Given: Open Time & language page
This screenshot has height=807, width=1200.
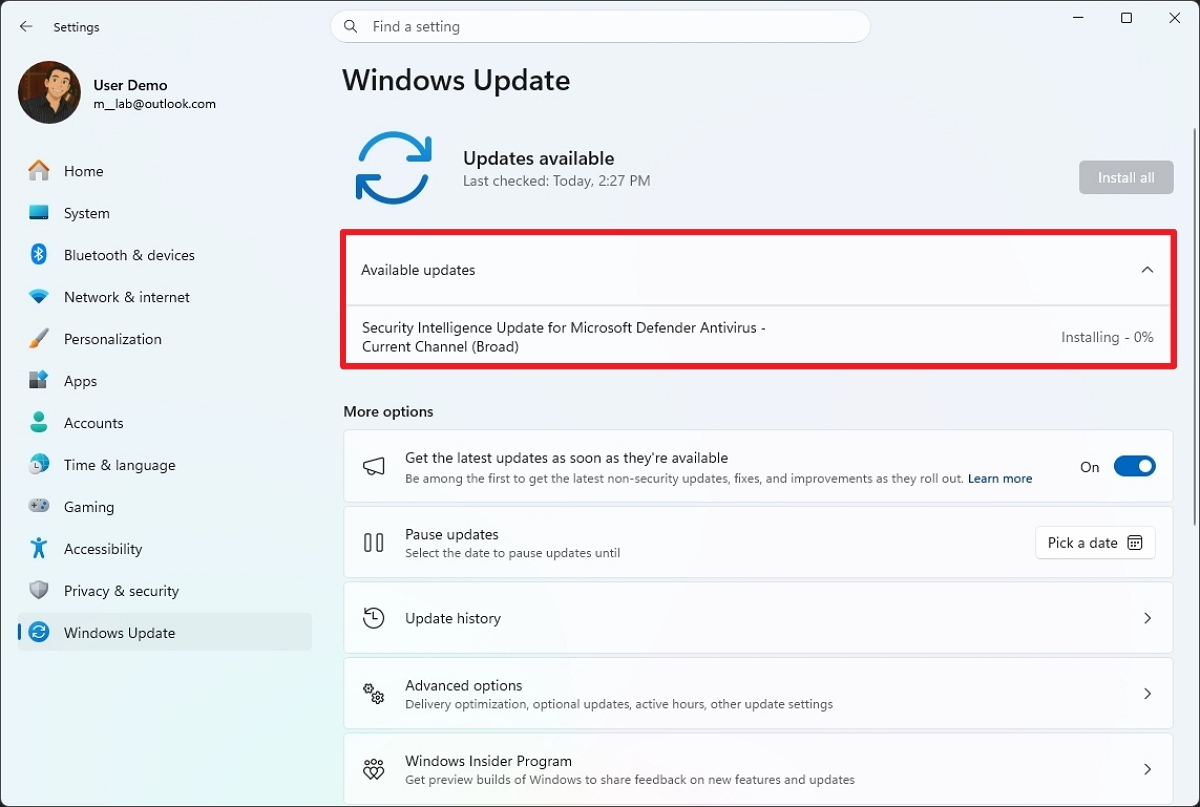Looking at the screenshot, I should click(165, 465).
